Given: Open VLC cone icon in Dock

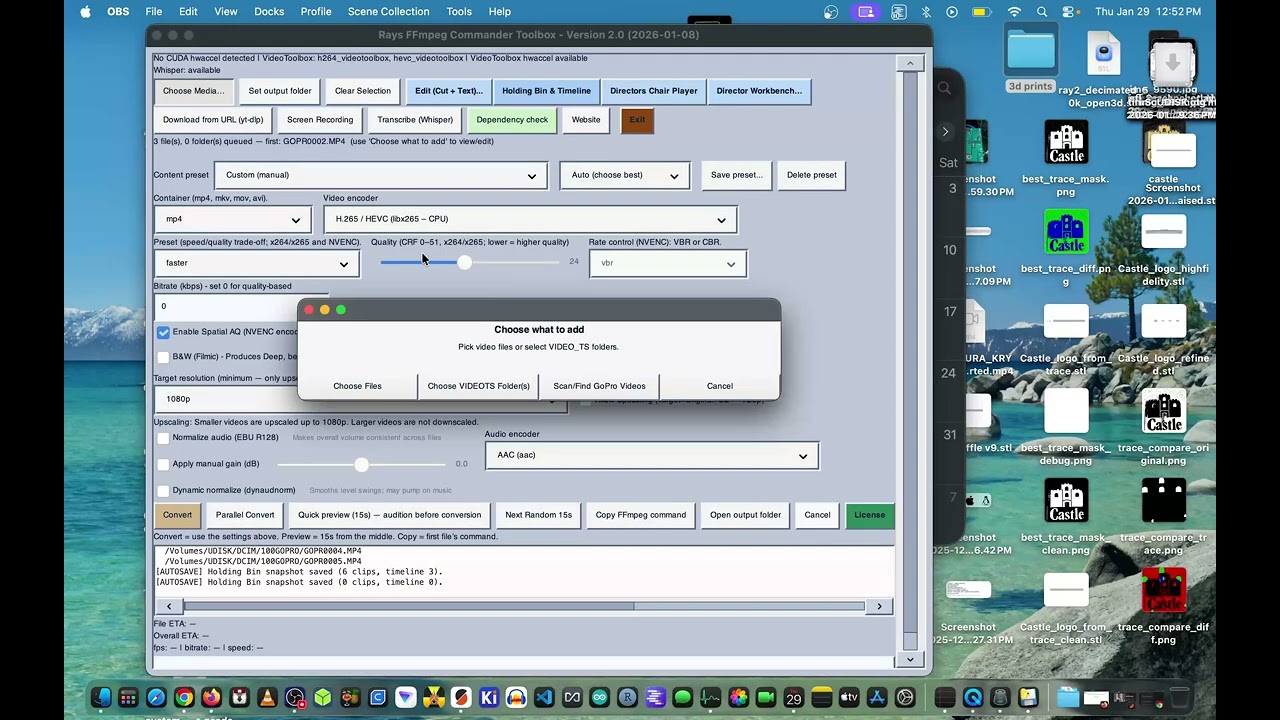Looking at the screenshot, I should point(267,697).
